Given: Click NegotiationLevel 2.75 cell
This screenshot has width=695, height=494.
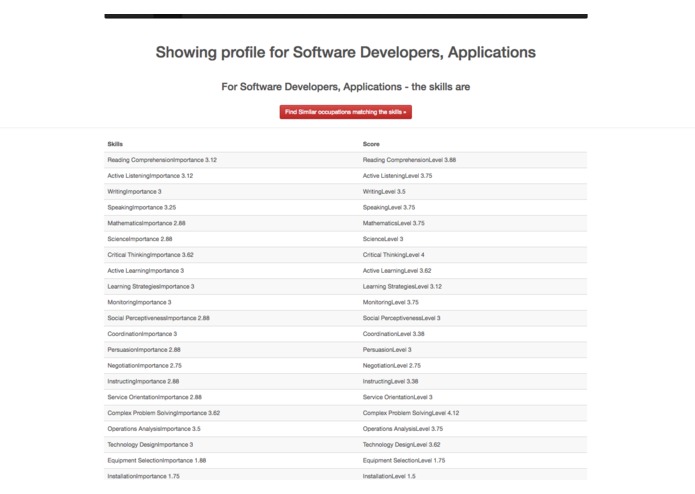Looking at the screenshot, I should point(392,366).
